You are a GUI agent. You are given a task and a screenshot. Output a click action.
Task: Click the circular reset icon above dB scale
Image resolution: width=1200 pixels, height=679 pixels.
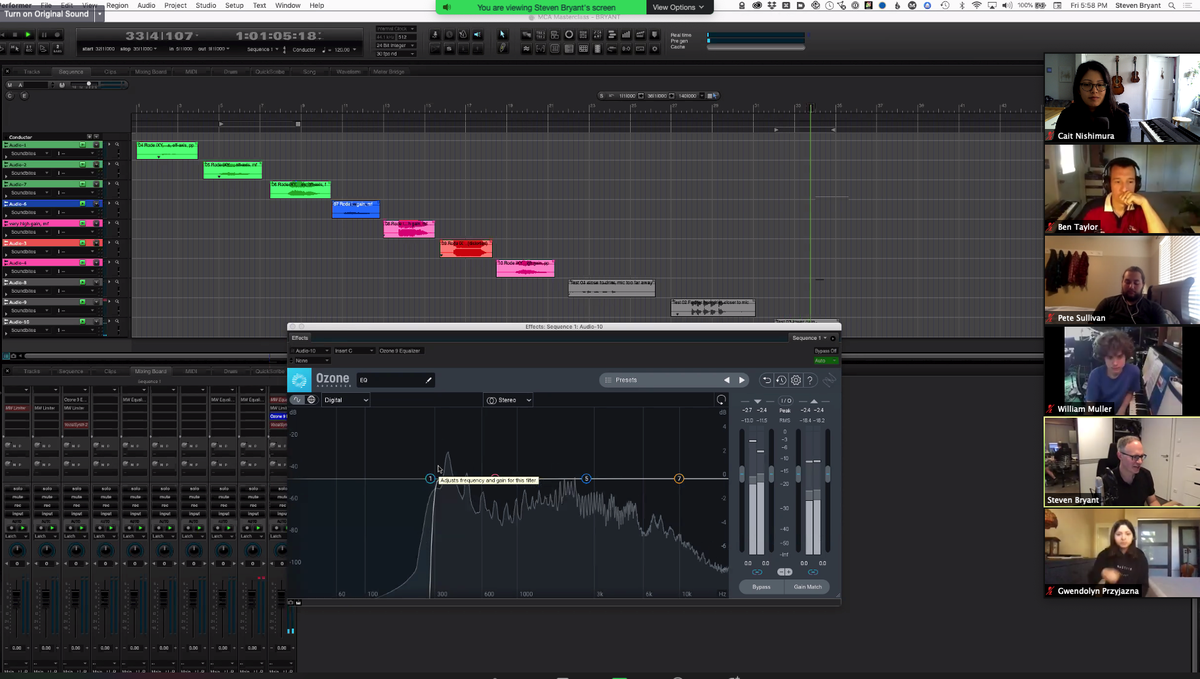(721, 400)
